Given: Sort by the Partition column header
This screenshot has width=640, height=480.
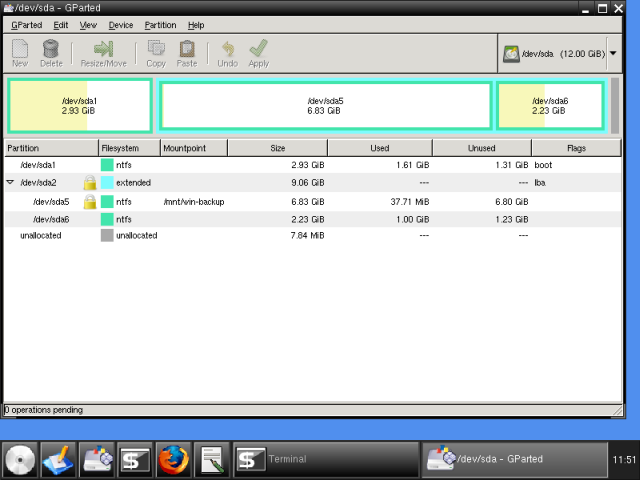Looking at the screenshot, I should (51, 148).
